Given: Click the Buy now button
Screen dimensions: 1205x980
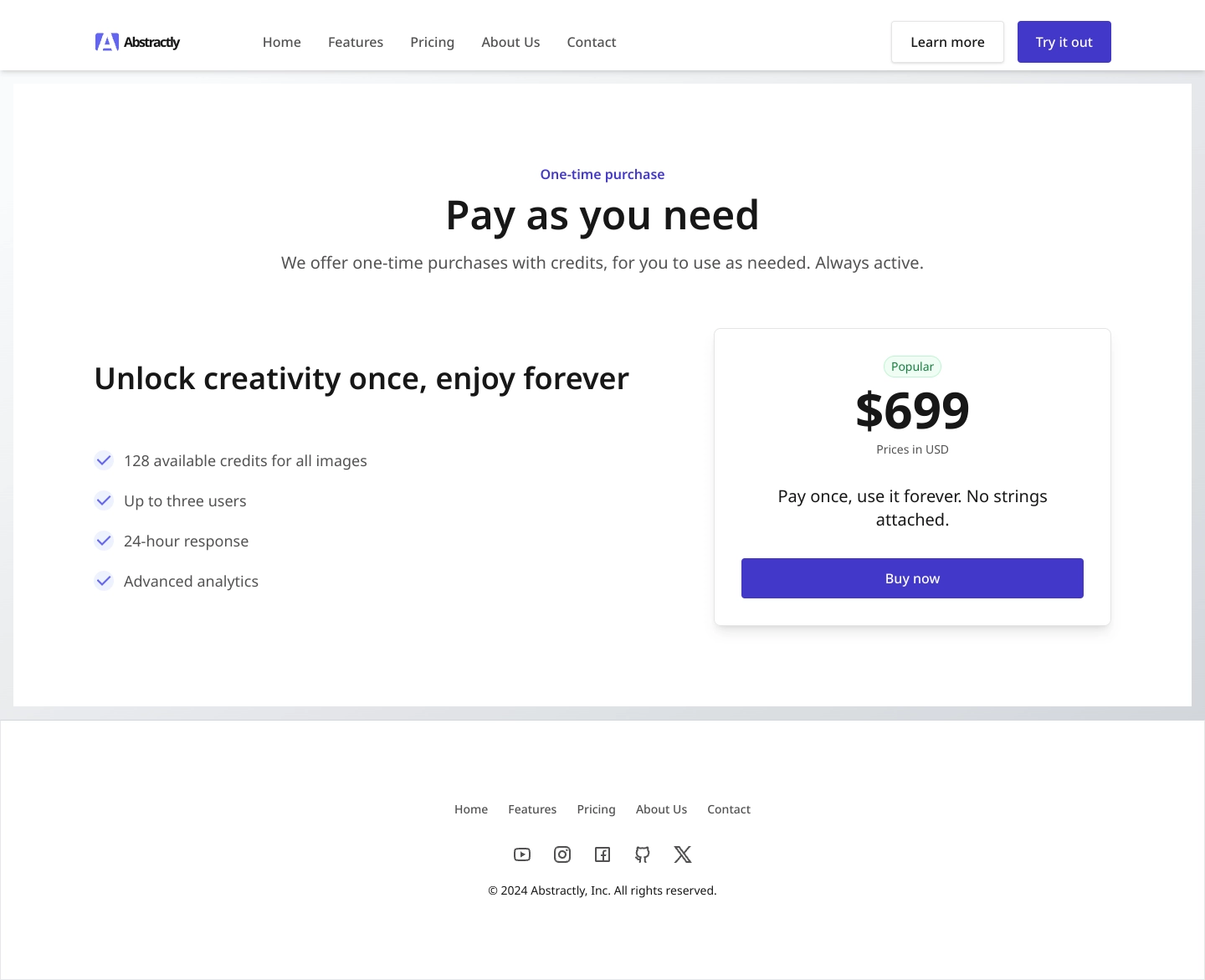Looking at the screenshot, I should (912, 578).
